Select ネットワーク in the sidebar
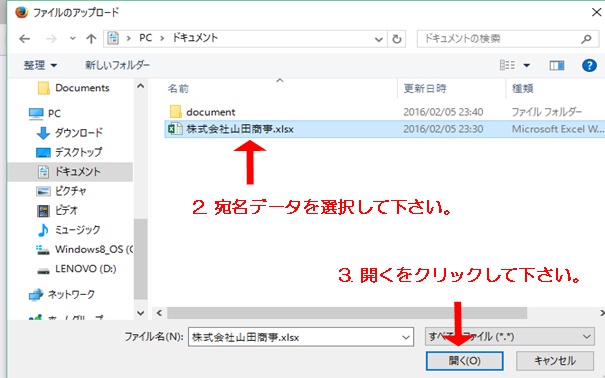 click(62, 294)
